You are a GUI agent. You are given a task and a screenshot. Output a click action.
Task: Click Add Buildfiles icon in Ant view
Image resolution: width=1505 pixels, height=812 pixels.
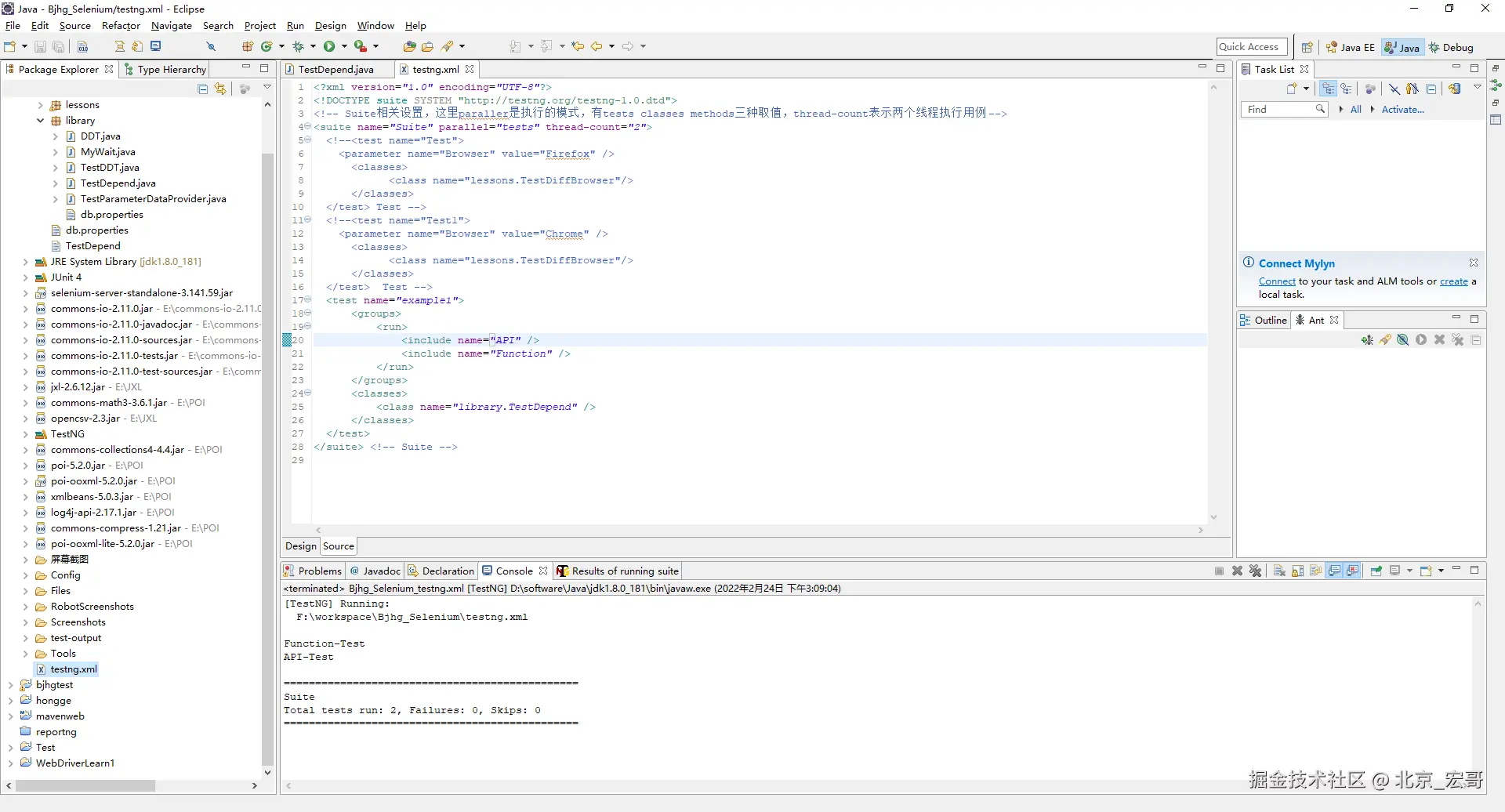pyautogui.click(x=1367, y=340)
